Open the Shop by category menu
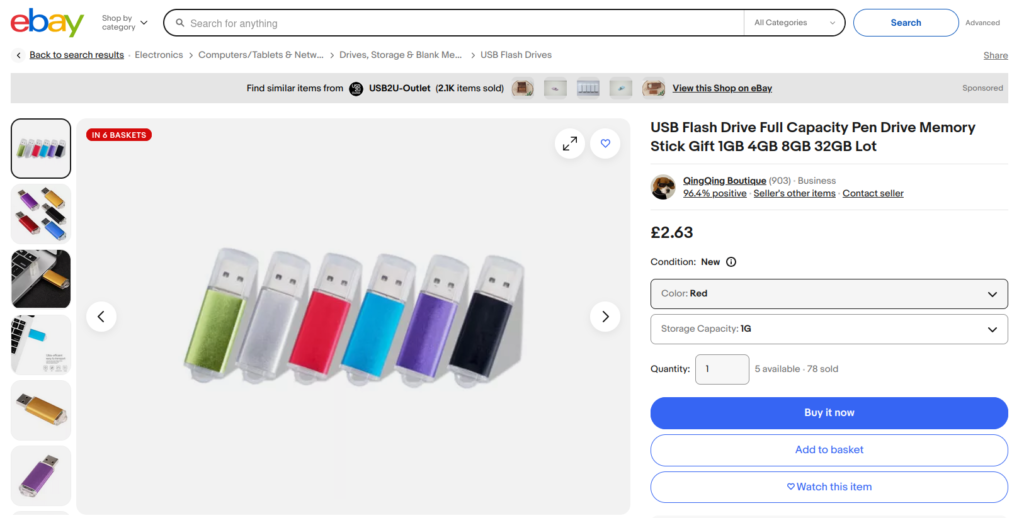The image size is (1024, 518). 125,23
